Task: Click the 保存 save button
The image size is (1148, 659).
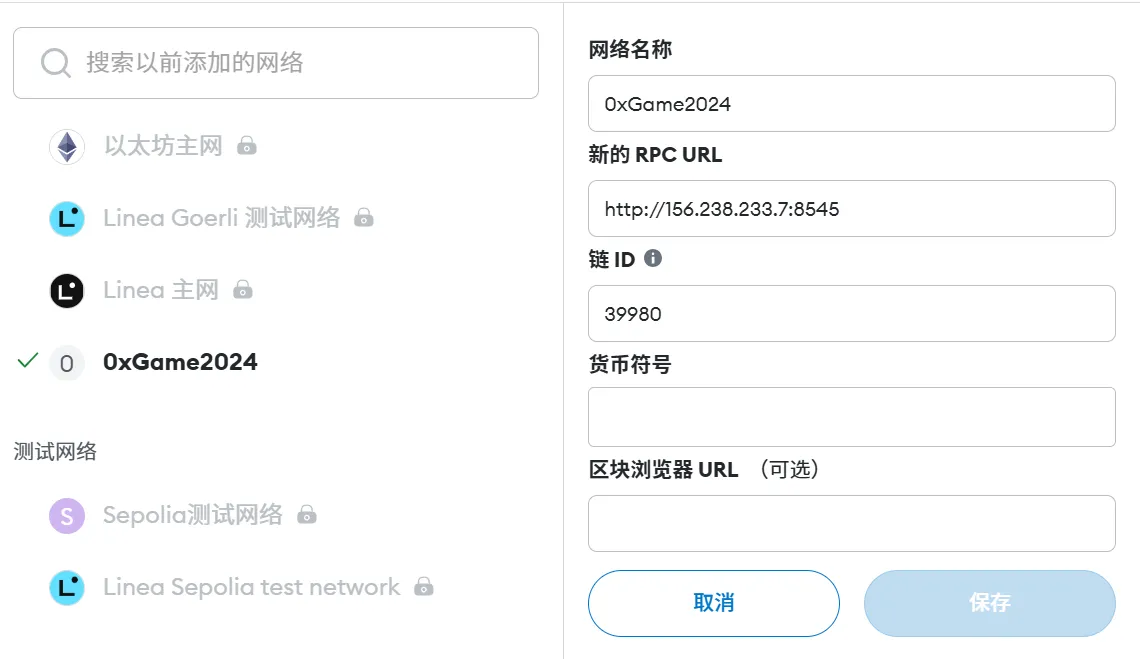Action: click(x=990, y=603)
